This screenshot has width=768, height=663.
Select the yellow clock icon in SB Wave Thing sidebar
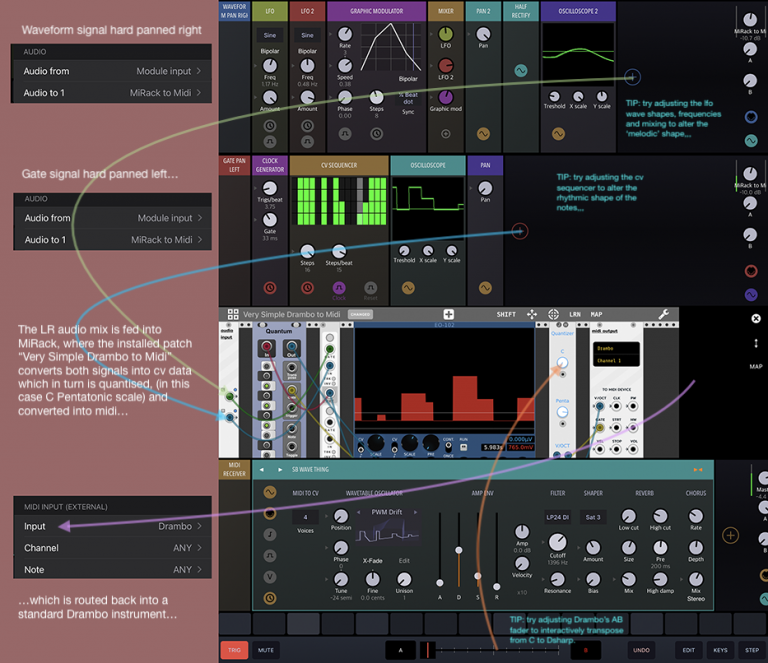pos(269,597)
